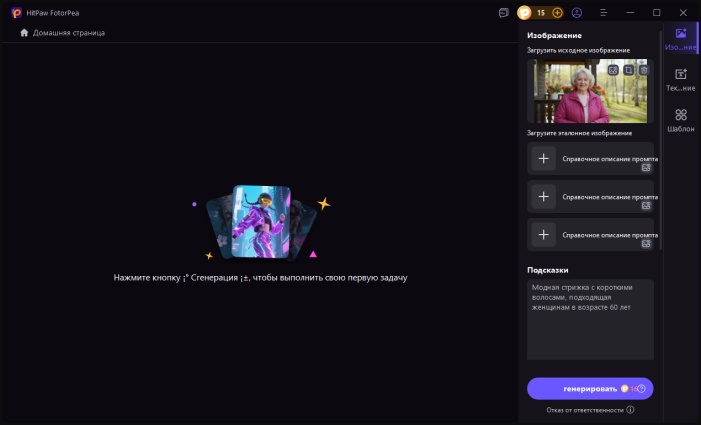
Task: Replace the source image via picture icon
Action: click(612, 70)
